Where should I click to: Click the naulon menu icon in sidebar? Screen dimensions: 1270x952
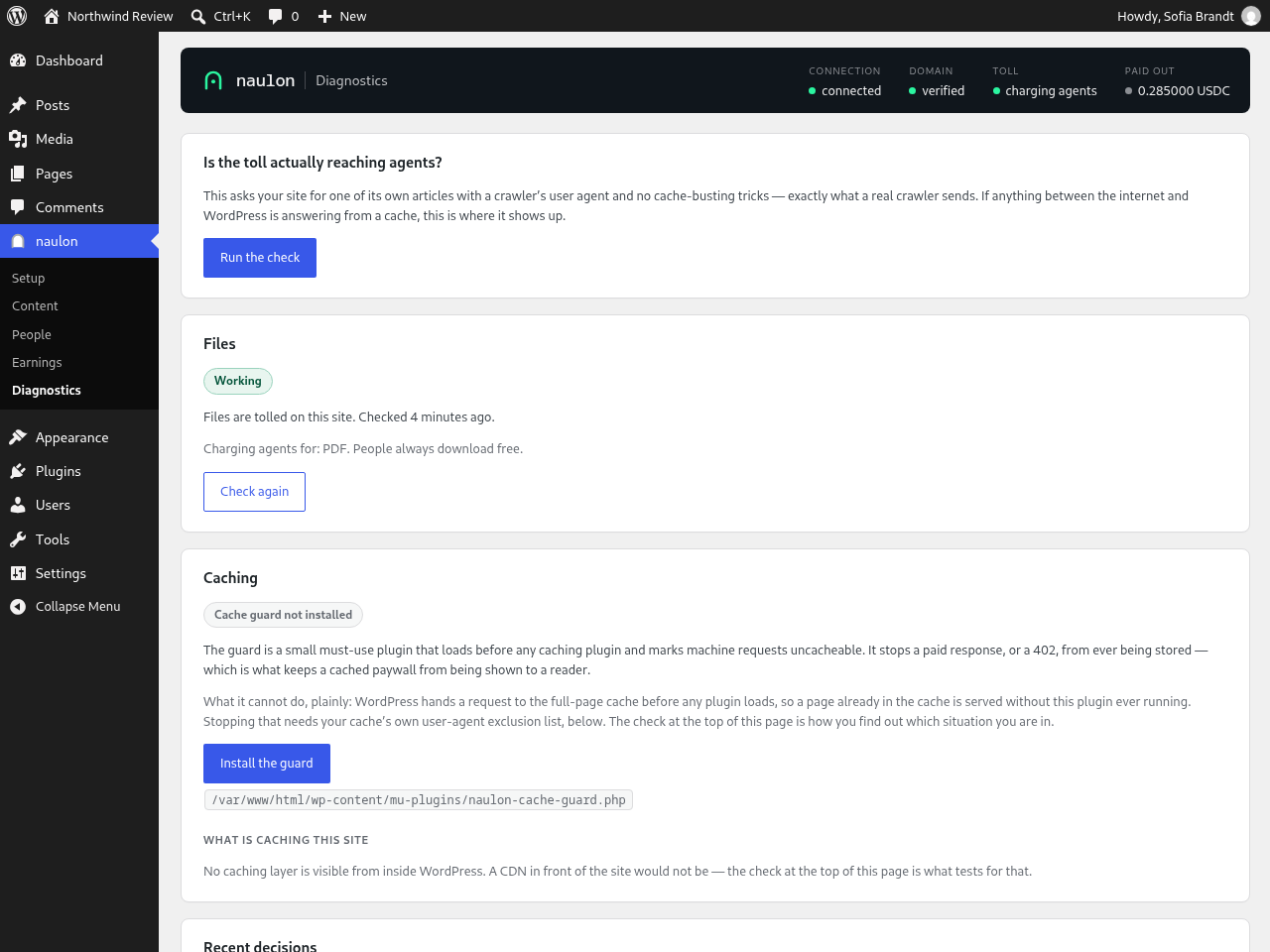point(18,241)
